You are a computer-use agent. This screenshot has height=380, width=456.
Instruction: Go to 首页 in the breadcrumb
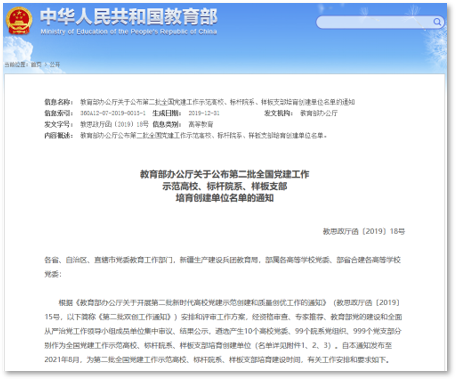point(36,64)
